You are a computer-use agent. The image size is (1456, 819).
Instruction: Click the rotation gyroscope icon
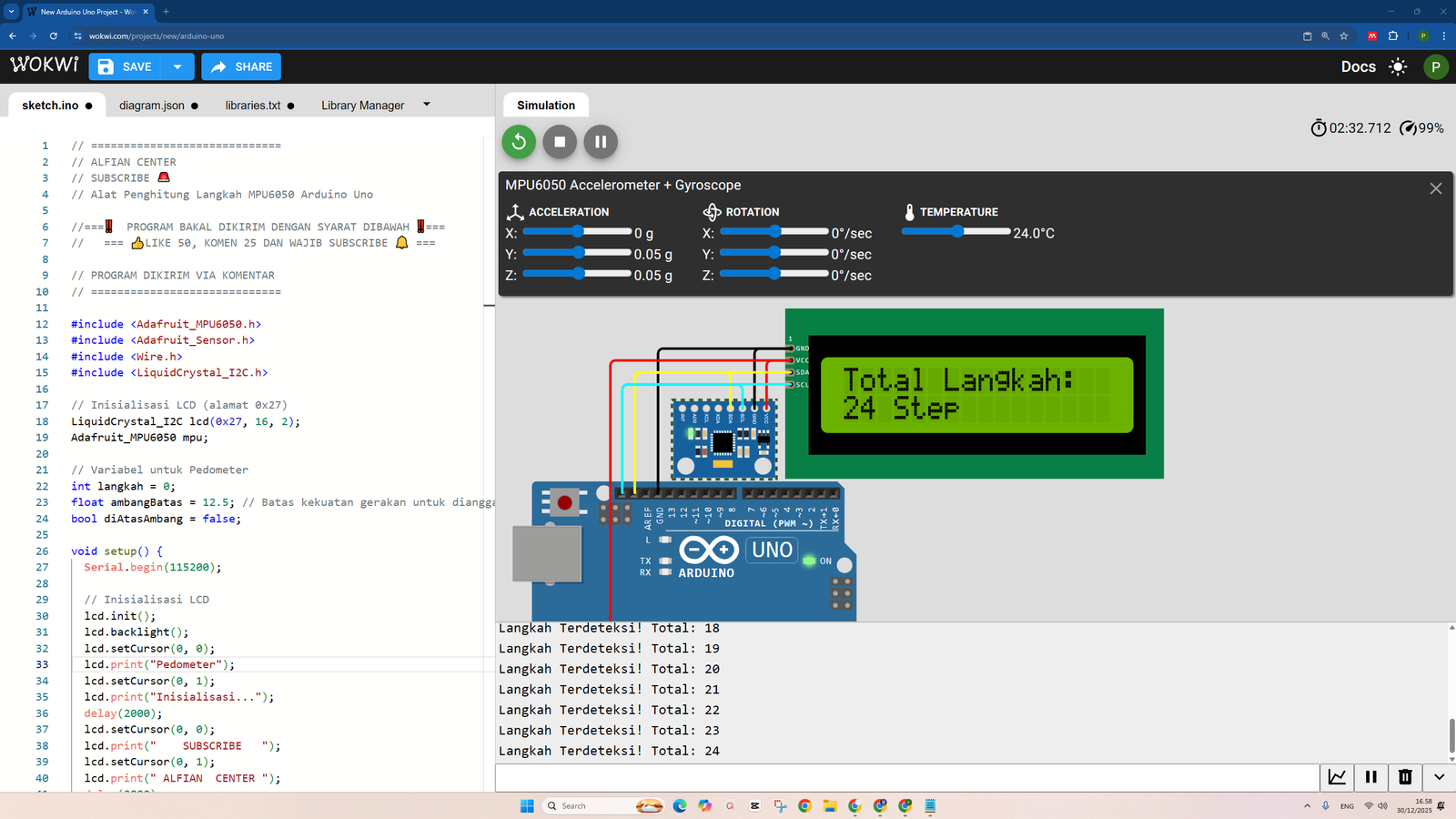[x=712, y=212]
